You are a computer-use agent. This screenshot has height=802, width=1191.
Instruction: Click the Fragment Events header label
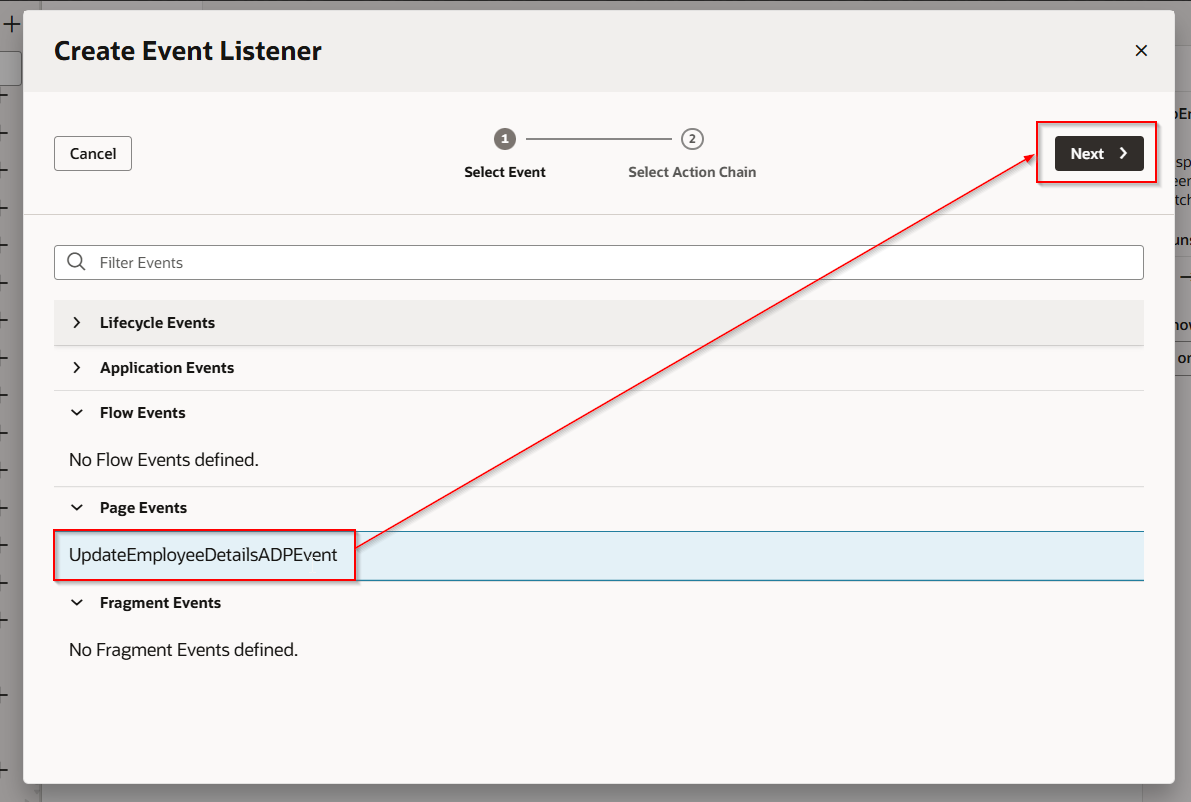point(160,603)
